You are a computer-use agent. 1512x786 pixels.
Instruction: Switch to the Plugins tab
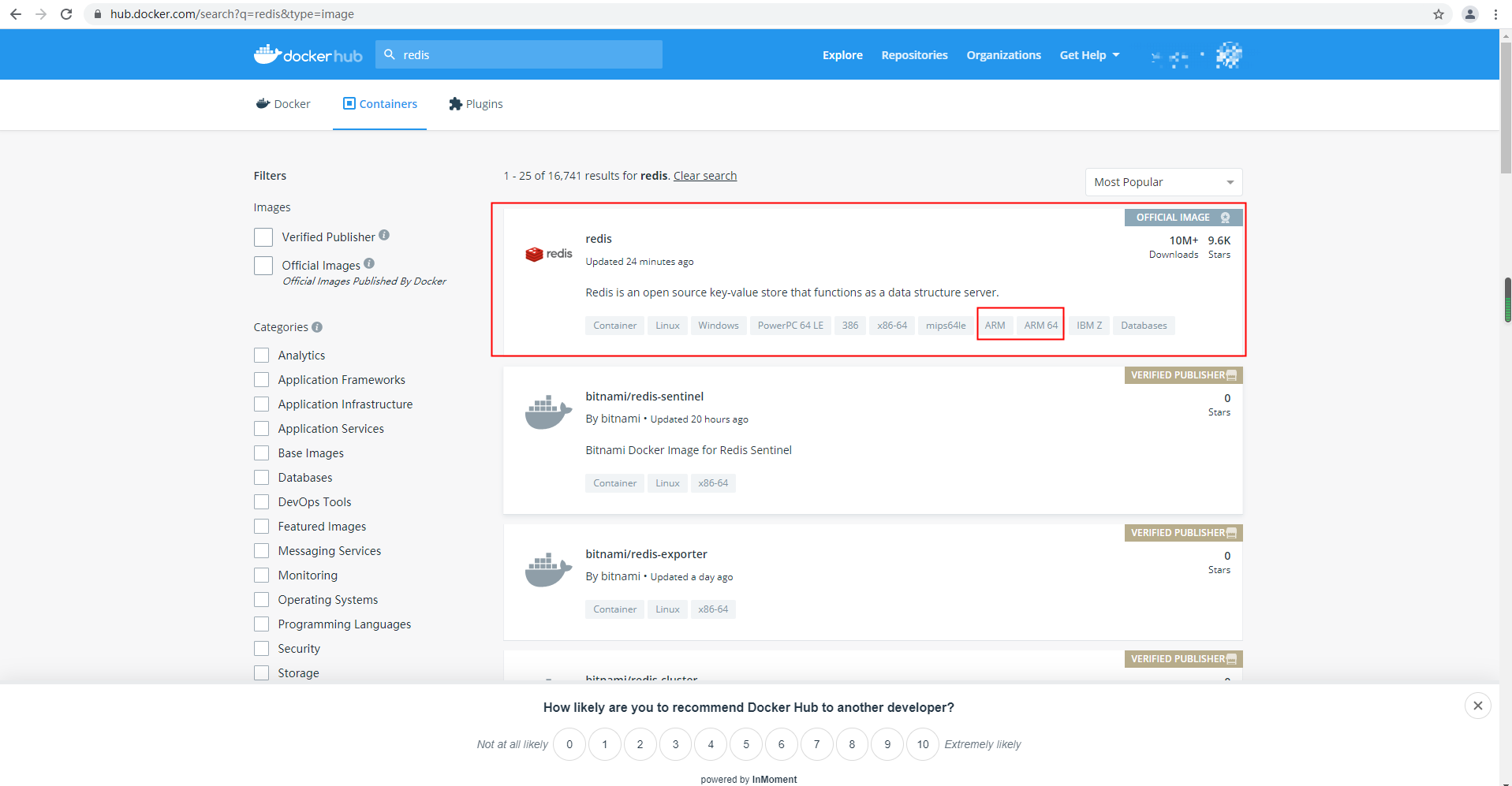pos(475,103)
